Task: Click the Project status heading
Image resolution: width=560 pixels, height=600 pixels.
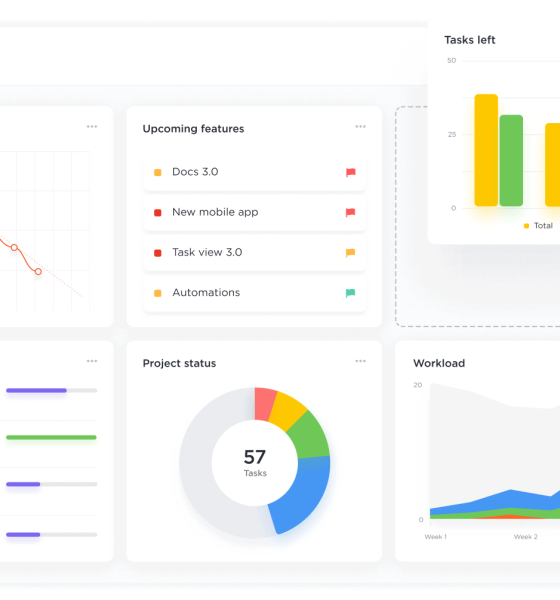Action: (179, 363)
